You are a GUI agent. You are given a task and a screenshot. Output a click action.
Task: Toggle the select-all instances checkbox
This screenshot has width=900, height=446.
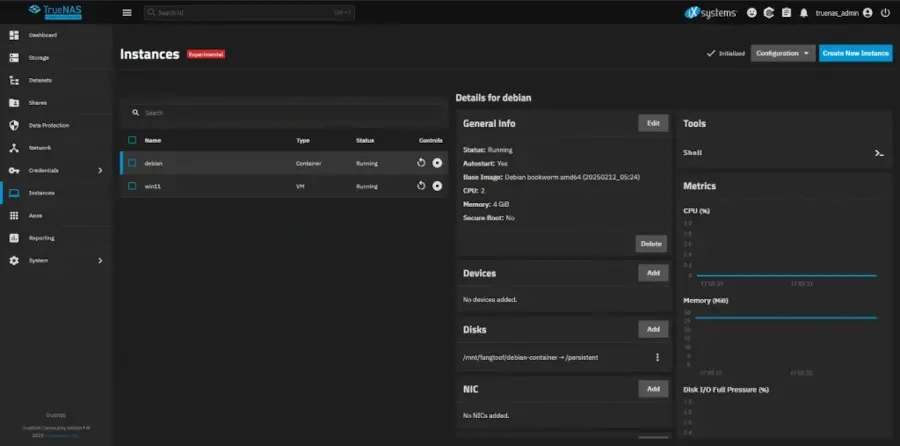pyautogui.click(x=132, y=140)
